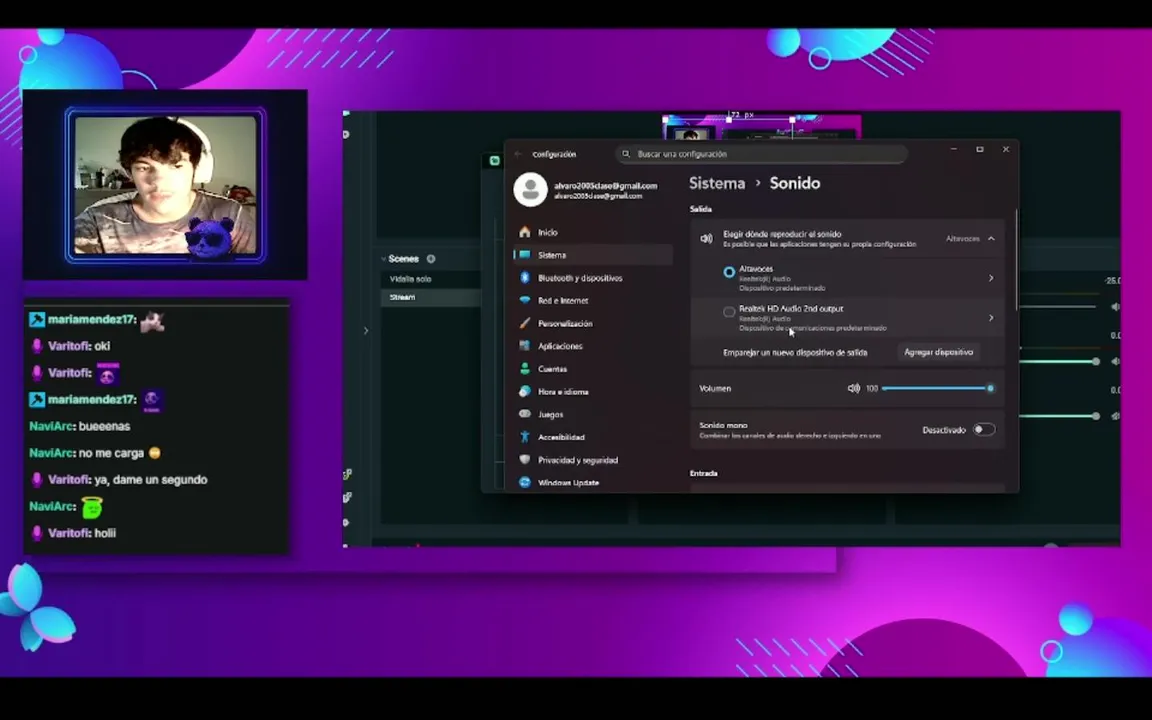Click the speaker icon beside the Volumen value

tap(853, 388)
